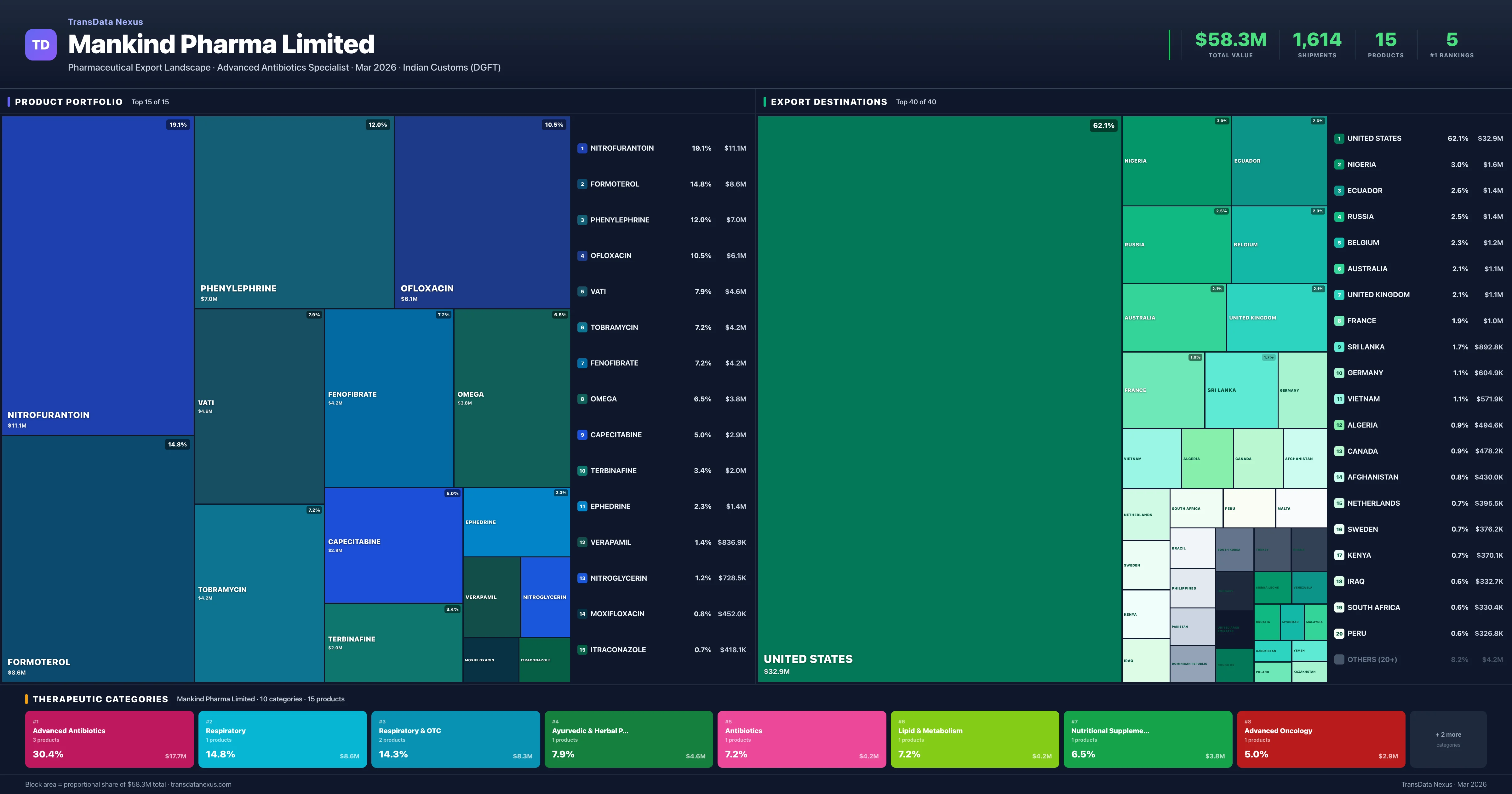Click the TD company logo icon
Image resolution: width=1512 pixels, height=794 pixels.
pos(41,45)
